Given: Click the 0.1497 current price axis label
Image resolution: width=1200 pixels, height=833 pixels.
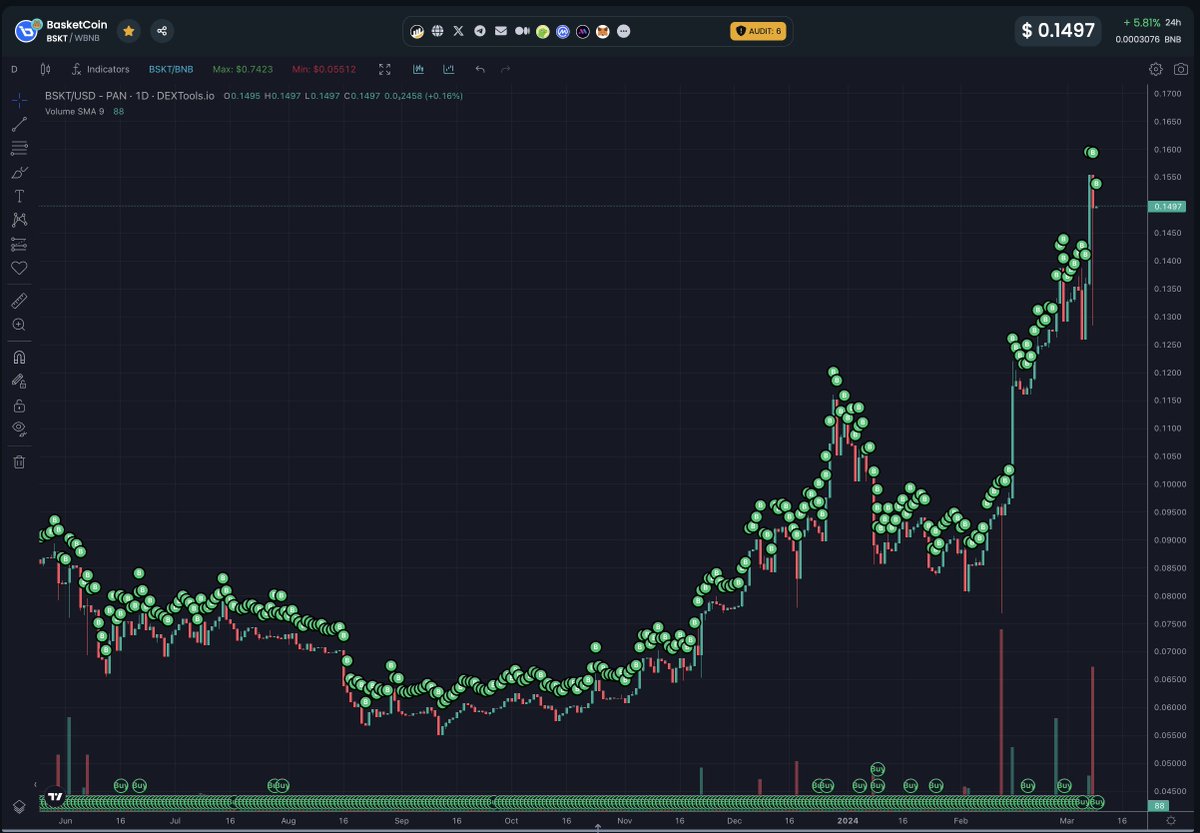Looking at the screenshot, I should click(1167, 206).
